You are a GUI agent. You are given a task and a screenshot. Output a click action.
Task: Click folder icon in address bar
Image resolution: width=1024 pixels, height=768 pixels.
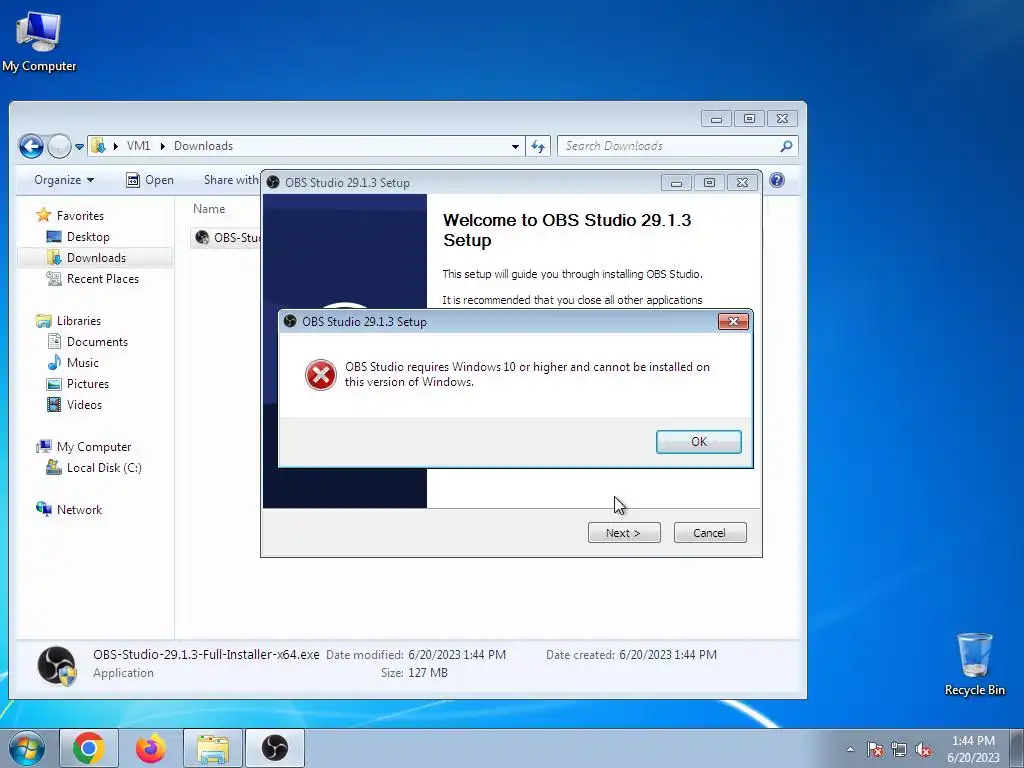(98, 146)
